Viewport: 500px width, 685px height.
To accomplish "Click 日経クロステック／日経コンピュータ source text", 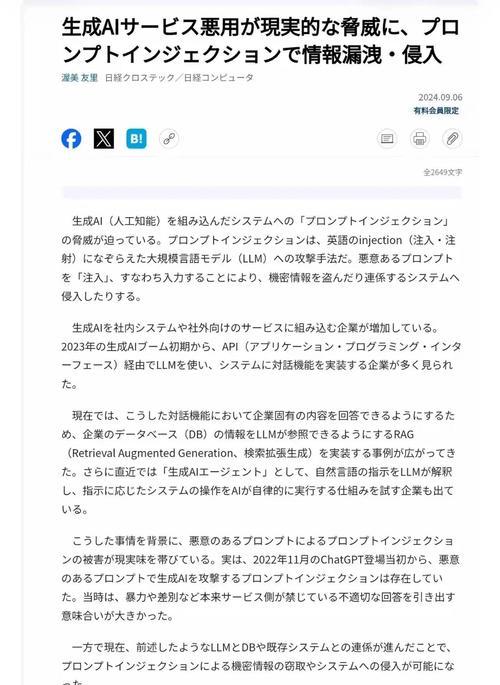I will 179,78.
